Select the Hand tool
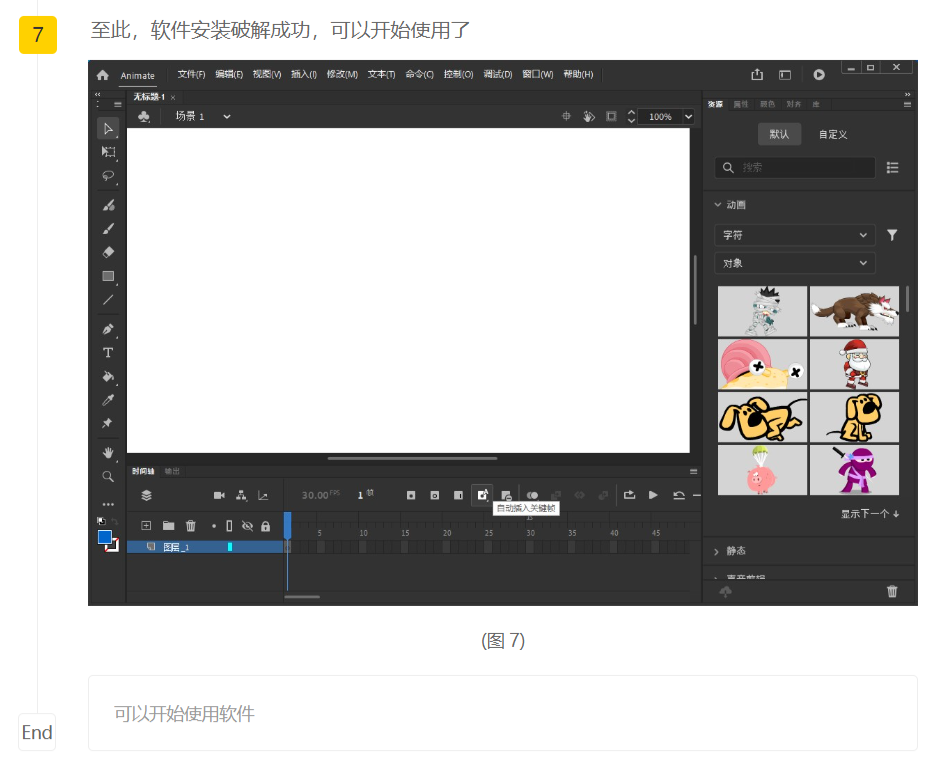Image resolution: width=930 pixels, height=782 pixels. pos(108,453)
